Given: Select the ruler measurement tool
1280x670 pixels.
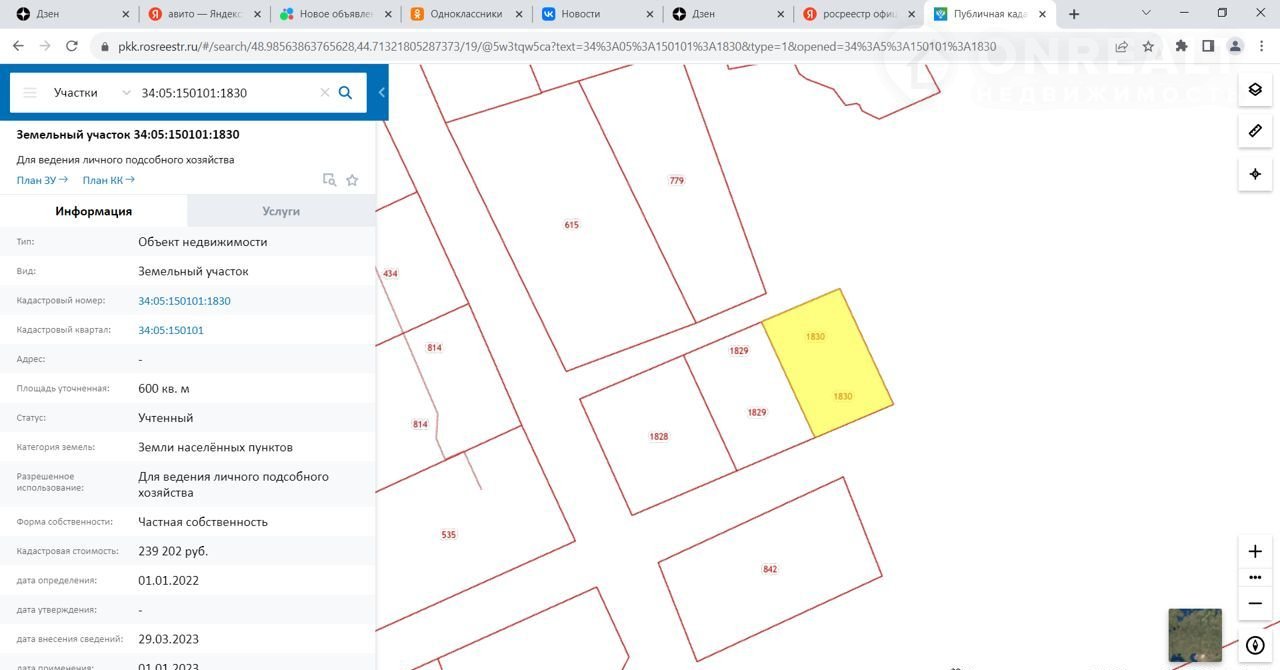Looking at the screenshot, I should [1255, 132].
